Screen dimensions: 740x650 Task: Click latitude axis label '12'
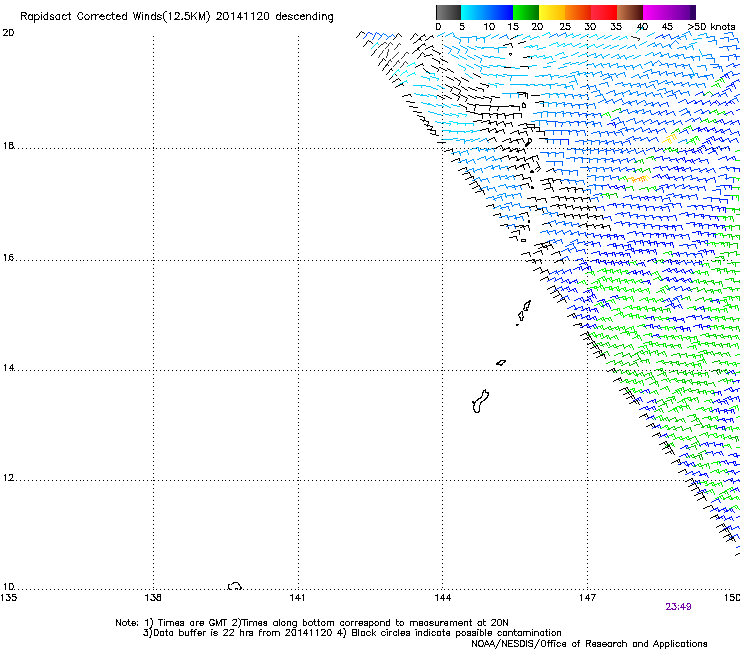(x=8, y=478)
